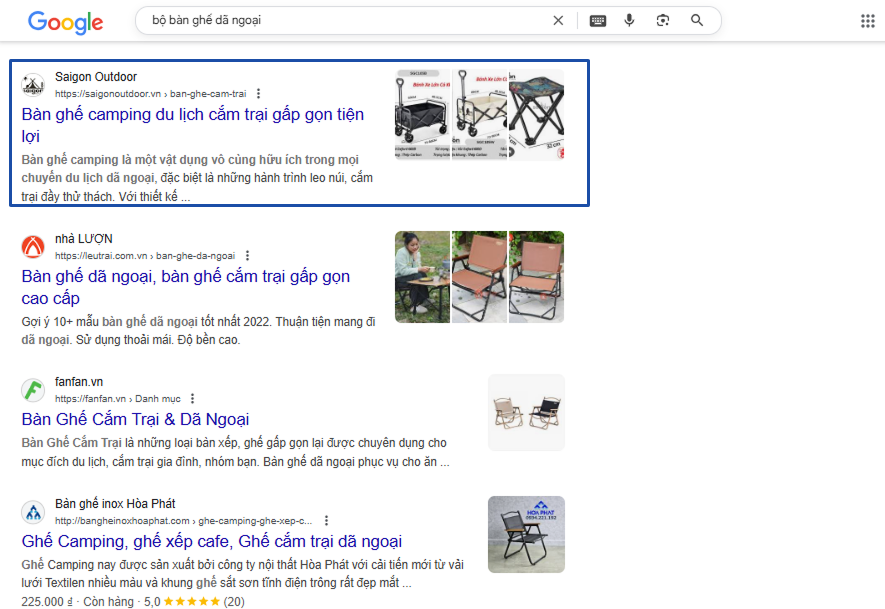
Task: Open the three-dot menu for the Bàn ghế inox Hòa Phát result
Action: point(326,520)
